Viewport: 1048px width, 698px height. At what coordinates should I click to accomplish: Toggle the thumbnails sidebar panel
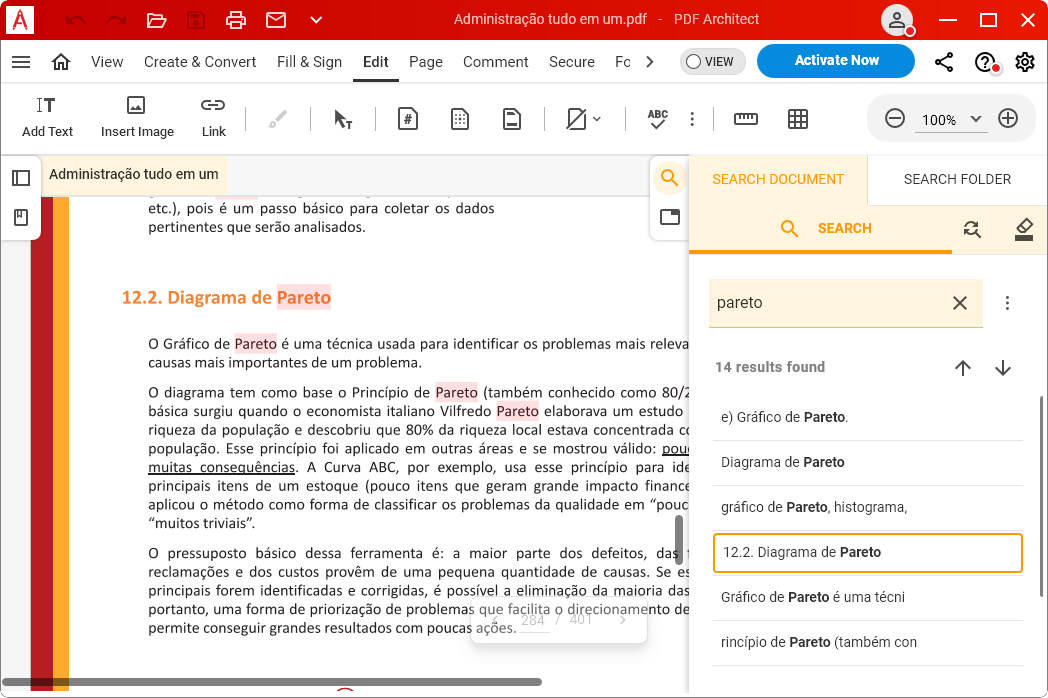(21, 178)
